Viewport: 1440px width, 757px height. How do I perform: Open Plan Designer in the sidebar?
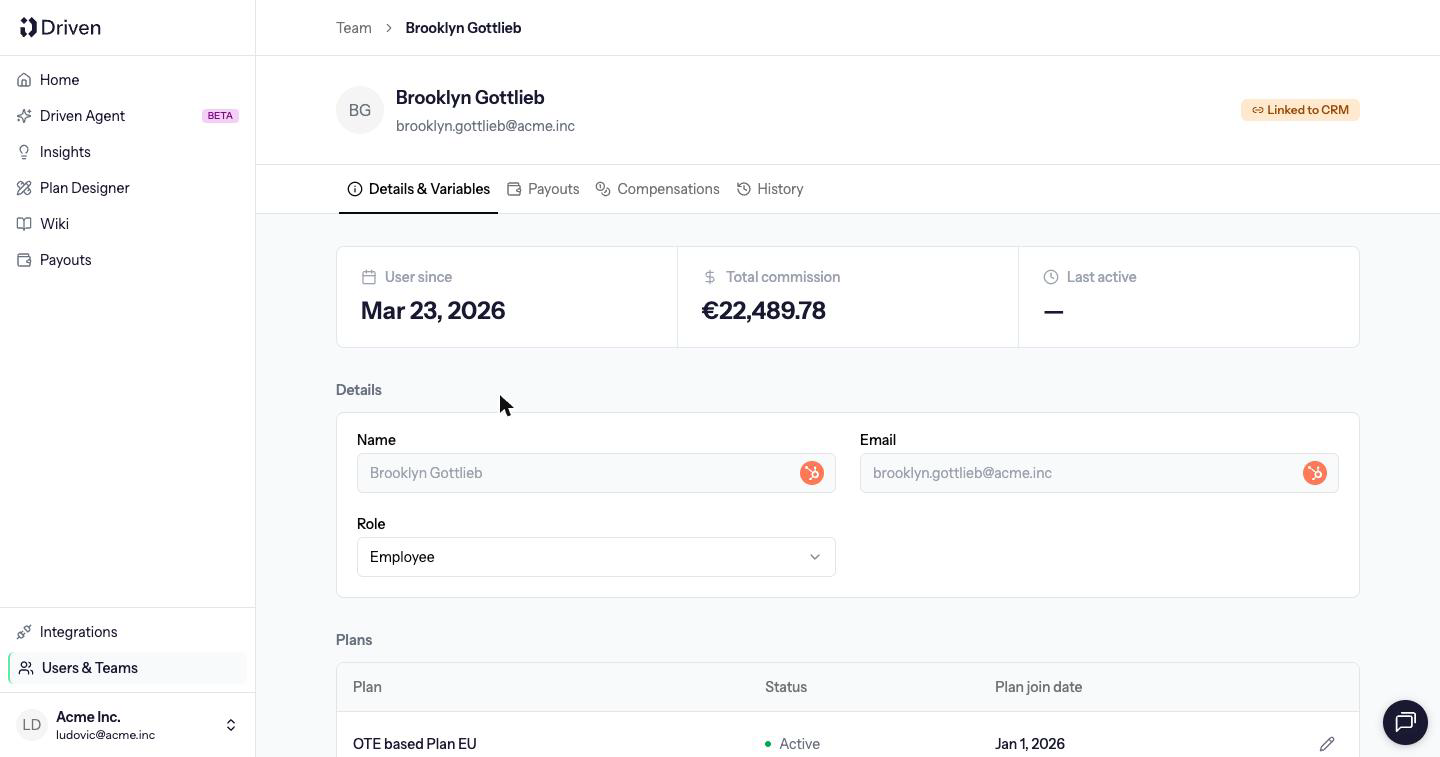(x=127, y=188)
